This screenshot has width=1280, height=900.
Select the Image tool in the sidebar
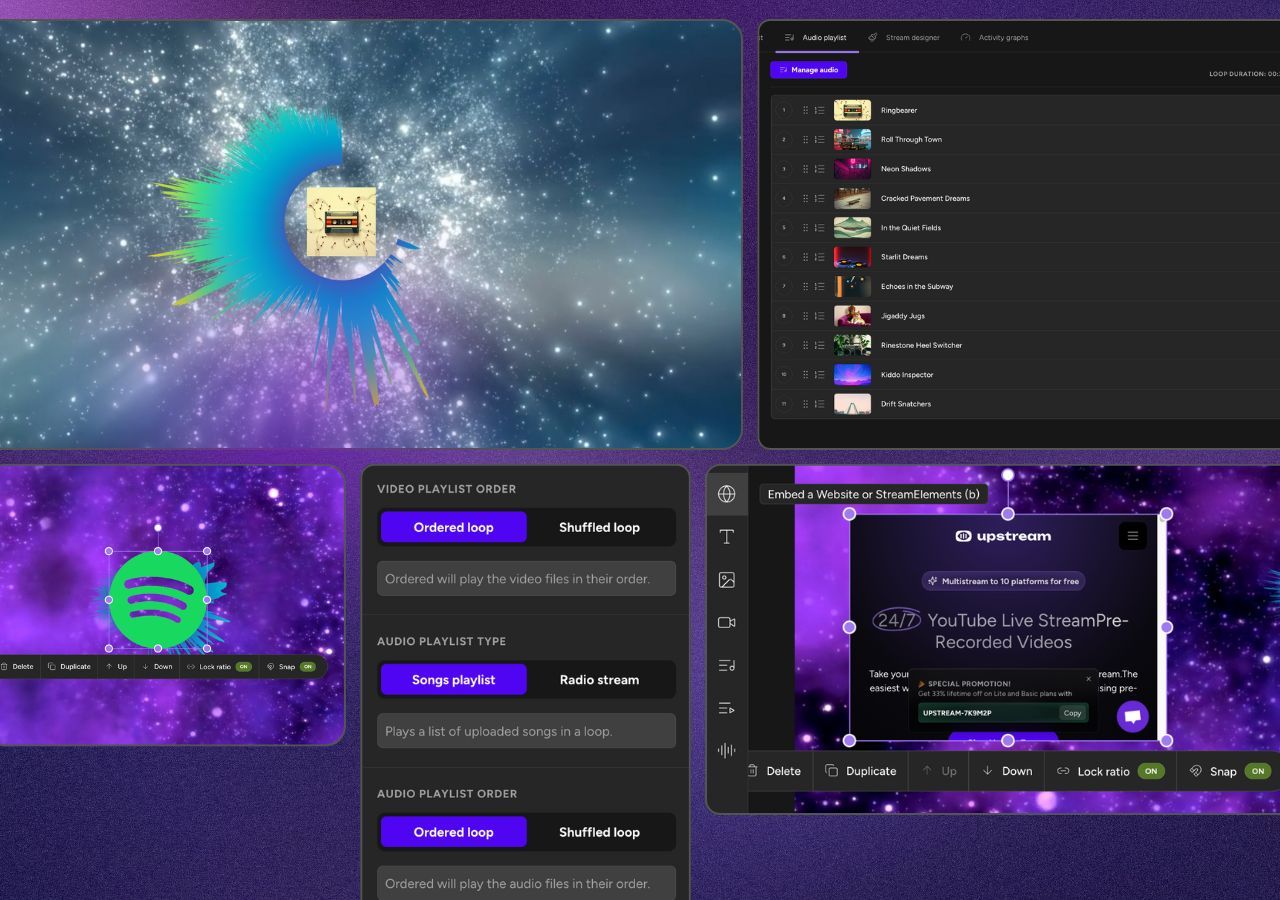point(727,580)
